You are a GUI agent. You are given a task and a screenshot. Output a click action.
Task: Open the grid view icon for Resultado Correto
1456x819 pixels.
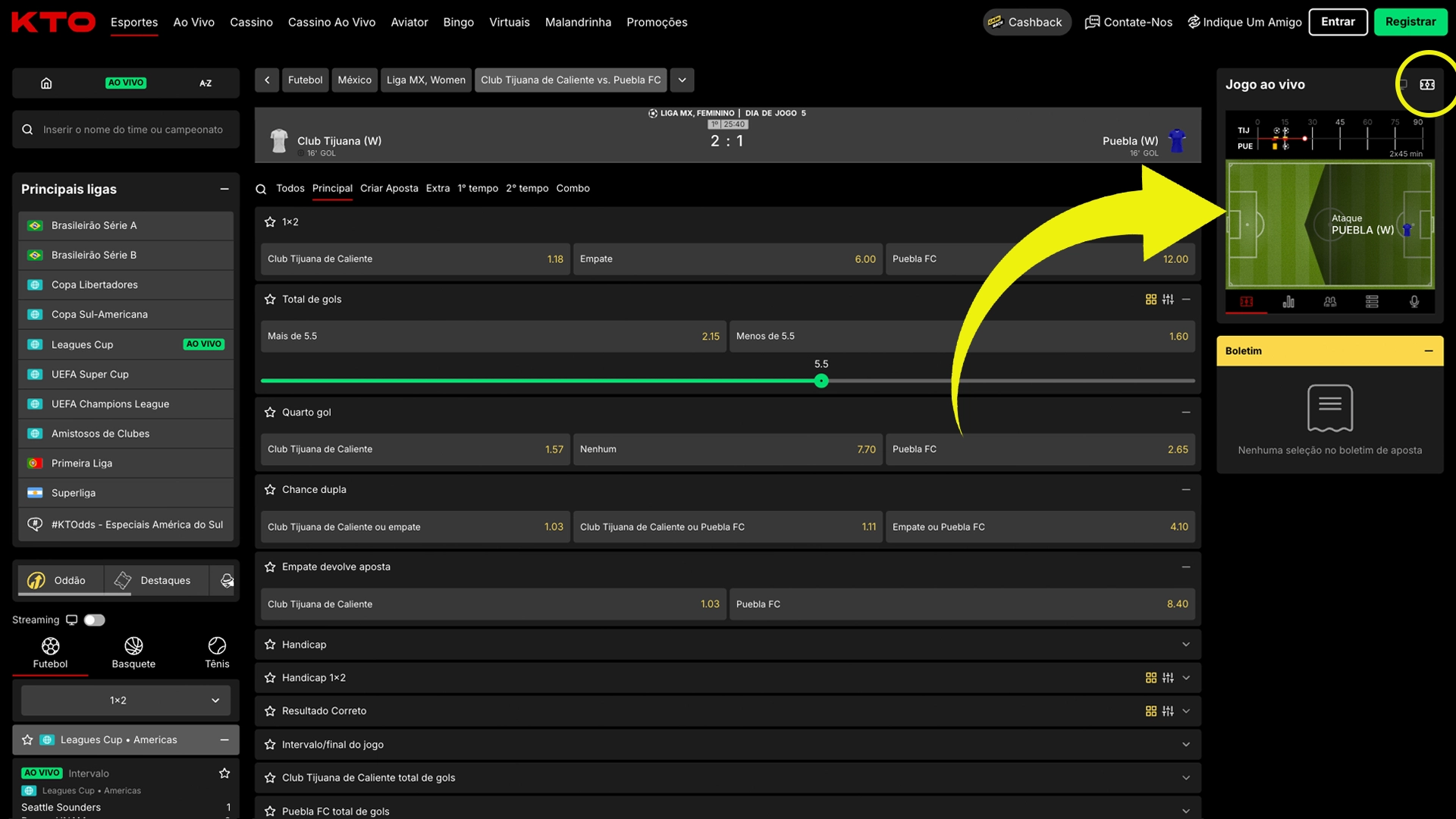coord(1151,711)
